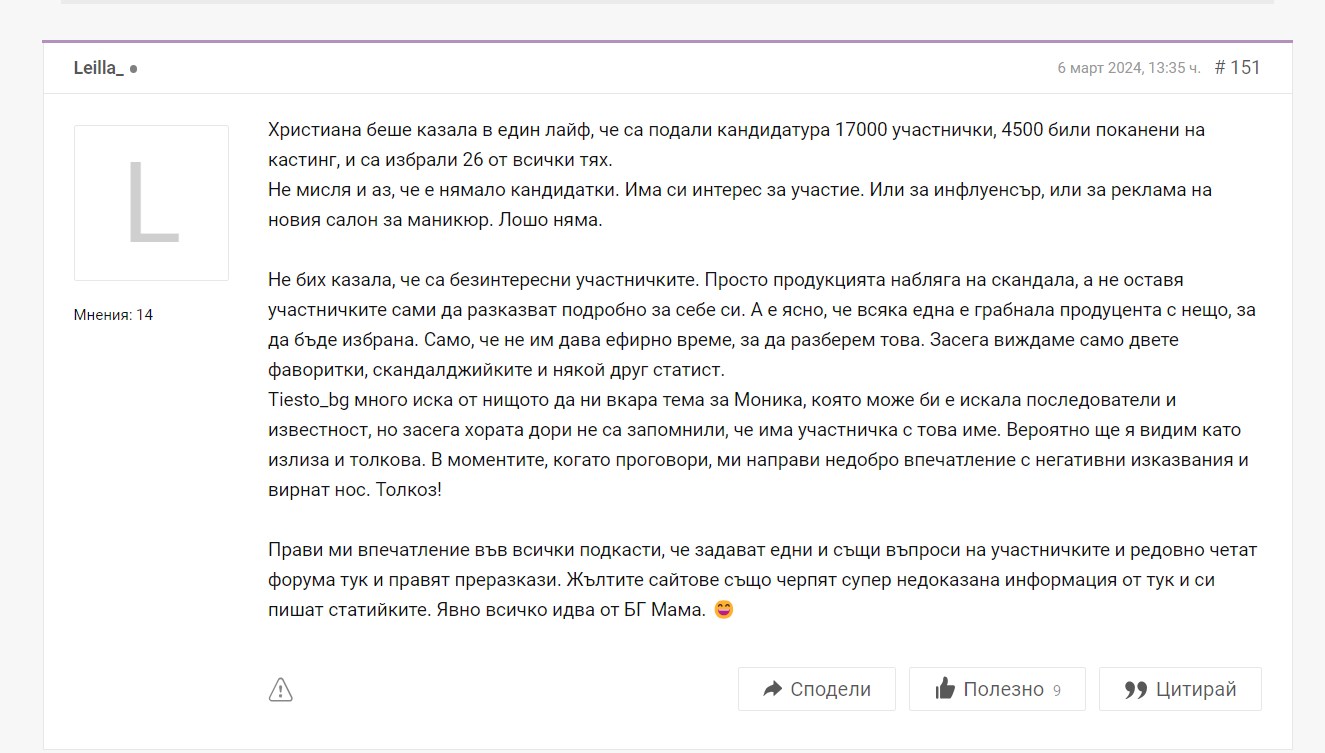
Task: Open the permalink for post # 151
Action: pos(1237,67)
